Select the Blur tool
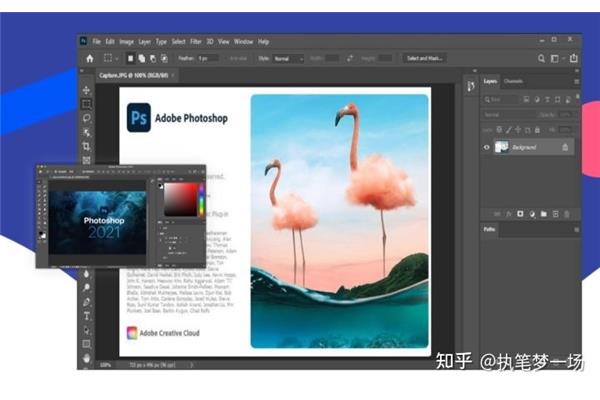 point(86,273)
